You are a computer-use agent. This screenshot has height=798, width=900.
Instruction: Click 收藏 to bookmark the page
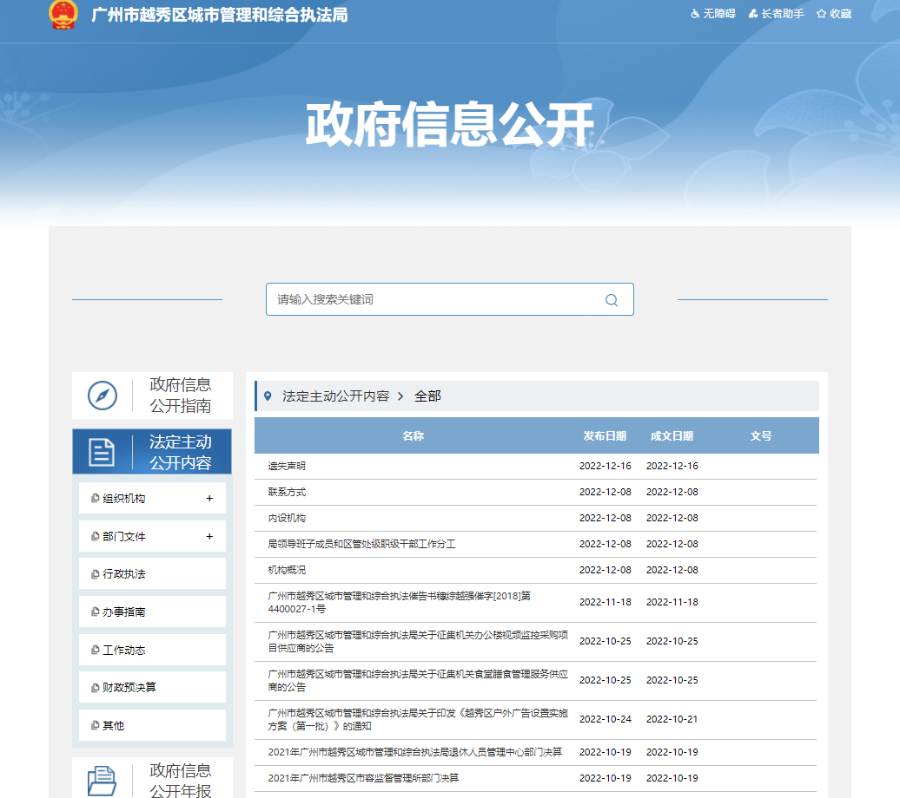pos(834,14)
